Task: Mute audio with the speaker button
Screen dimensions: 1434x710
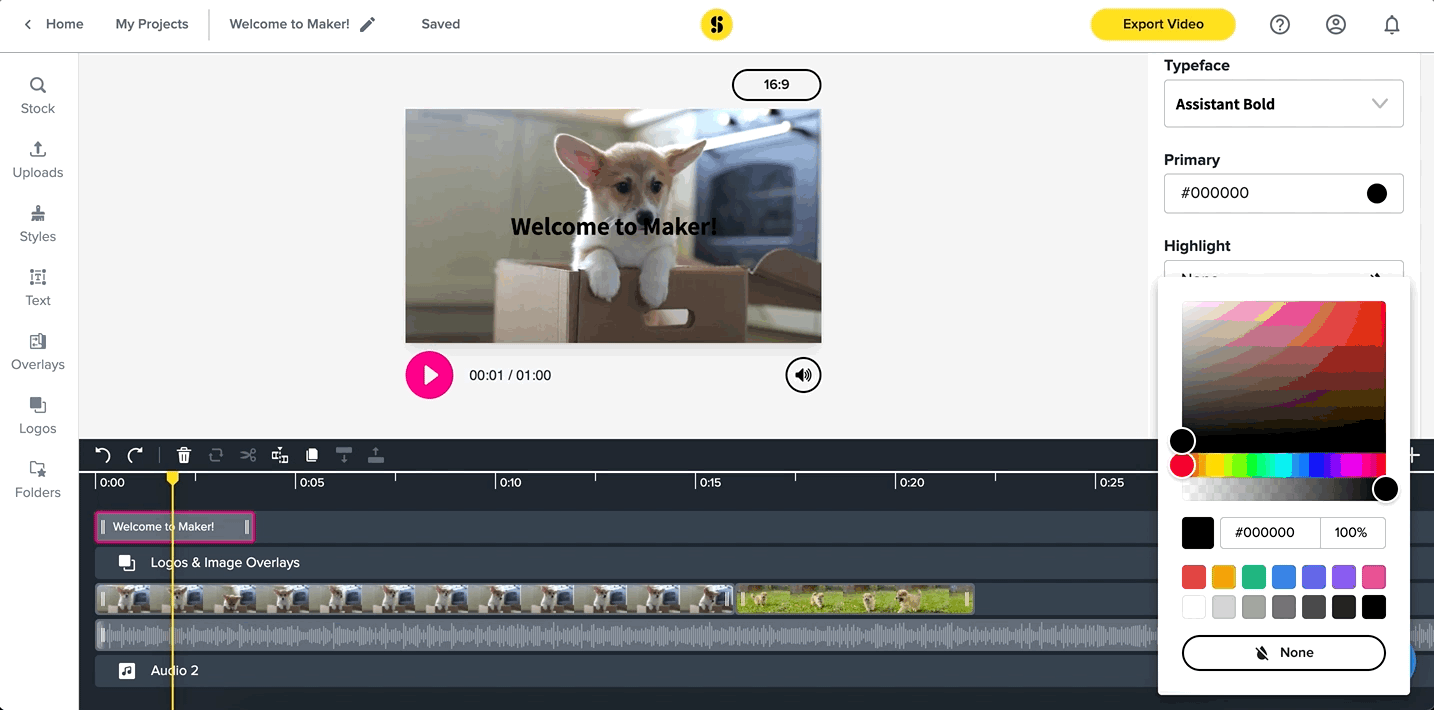Action: tap(803, 376)
